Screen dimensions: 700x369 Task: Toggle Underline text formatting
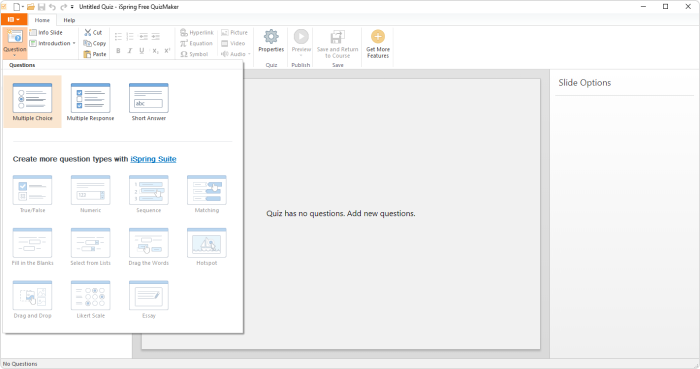142,51
